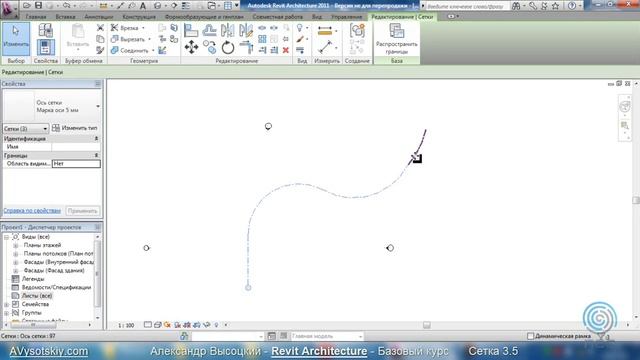The height and width of the screenshot is (360, 640).
Task: Click the project browser horizontal scrollbar thumb
Action: (x=33, y=325)
